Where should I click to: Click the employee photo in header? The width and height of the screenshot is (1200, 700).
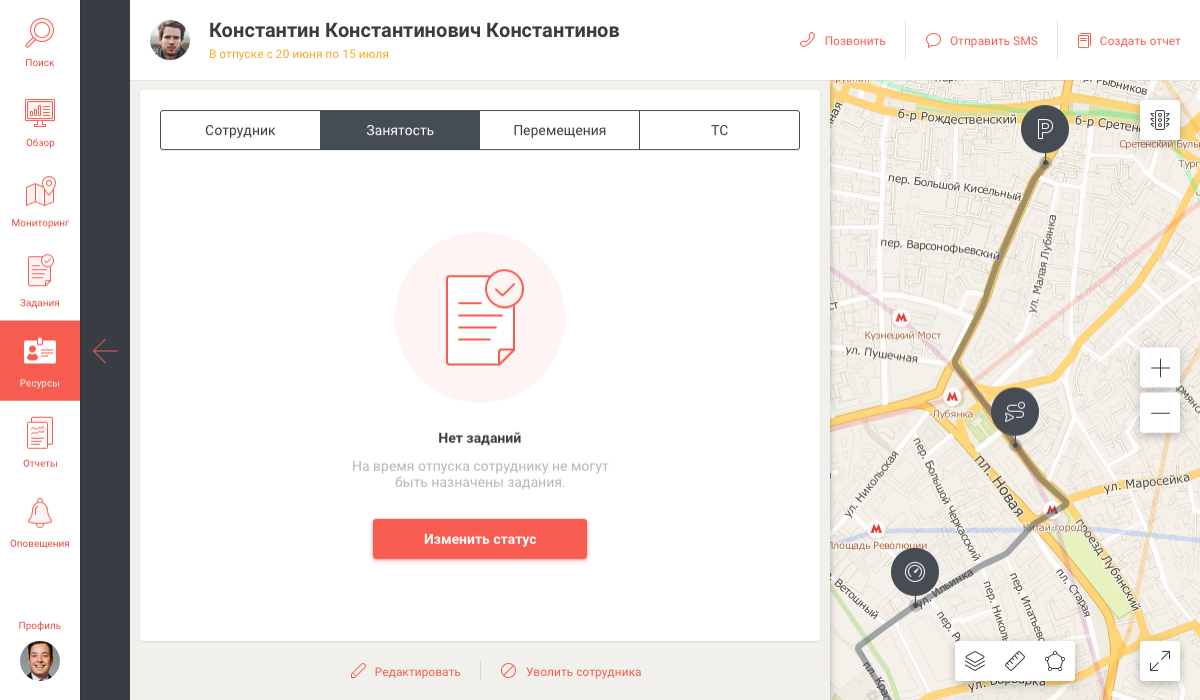tap(170, 40)
